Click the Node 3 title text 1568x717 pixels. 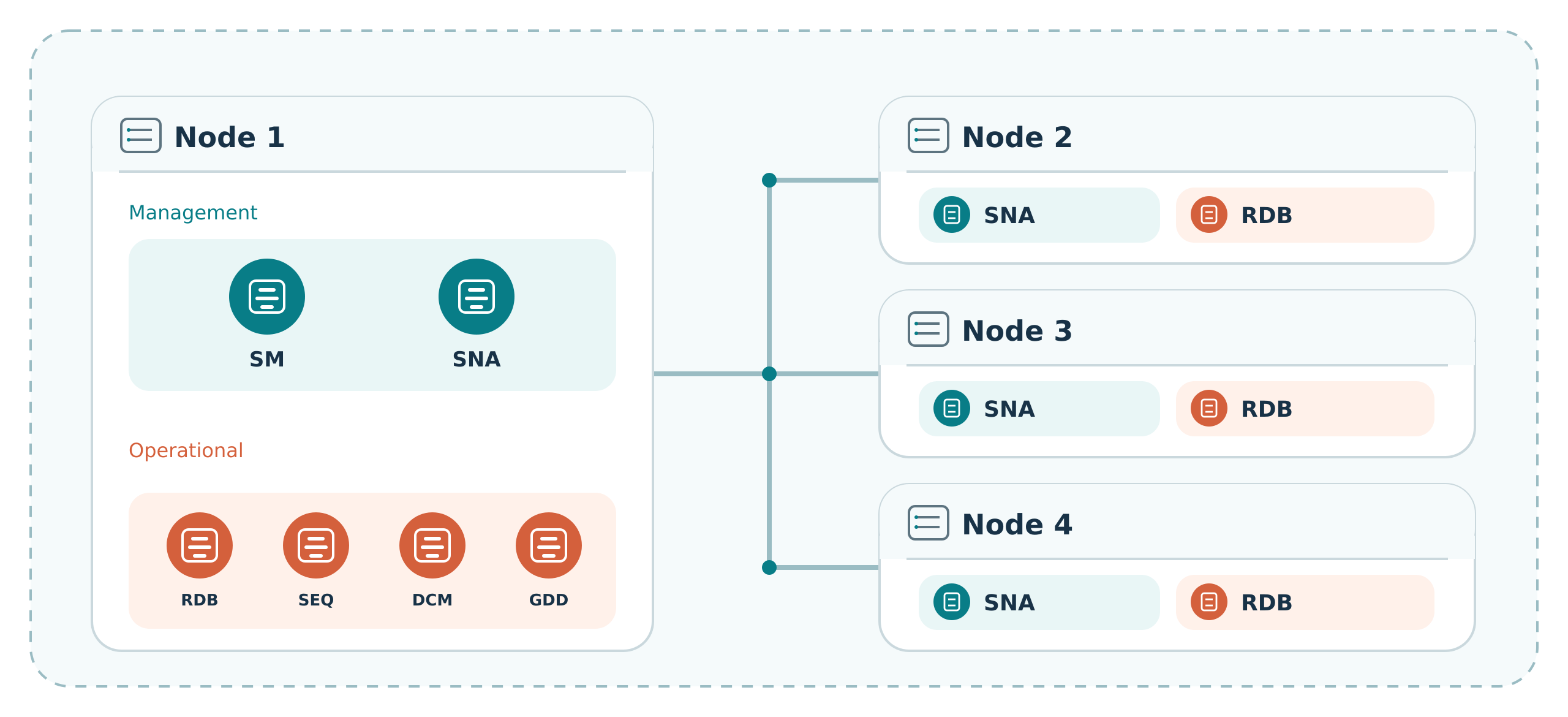(x=1017, y=330)
